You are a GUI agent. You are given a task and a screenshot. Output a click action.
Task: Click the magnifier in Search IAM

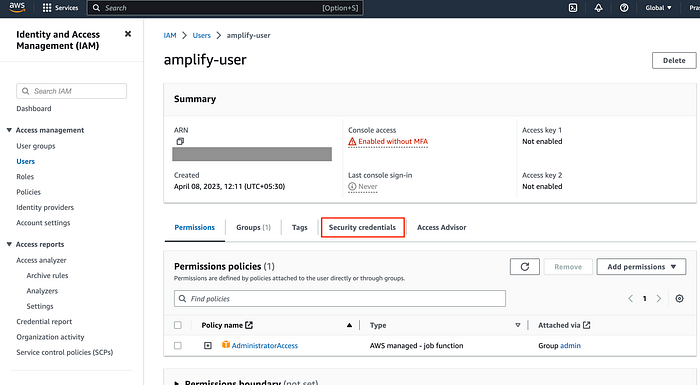tap(26, 91)
